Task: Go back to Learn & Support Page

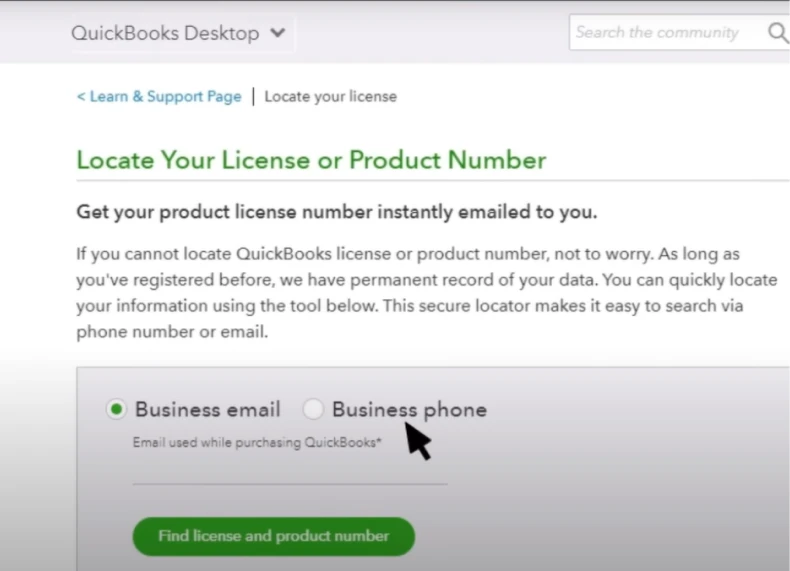Action: [159, 96]
